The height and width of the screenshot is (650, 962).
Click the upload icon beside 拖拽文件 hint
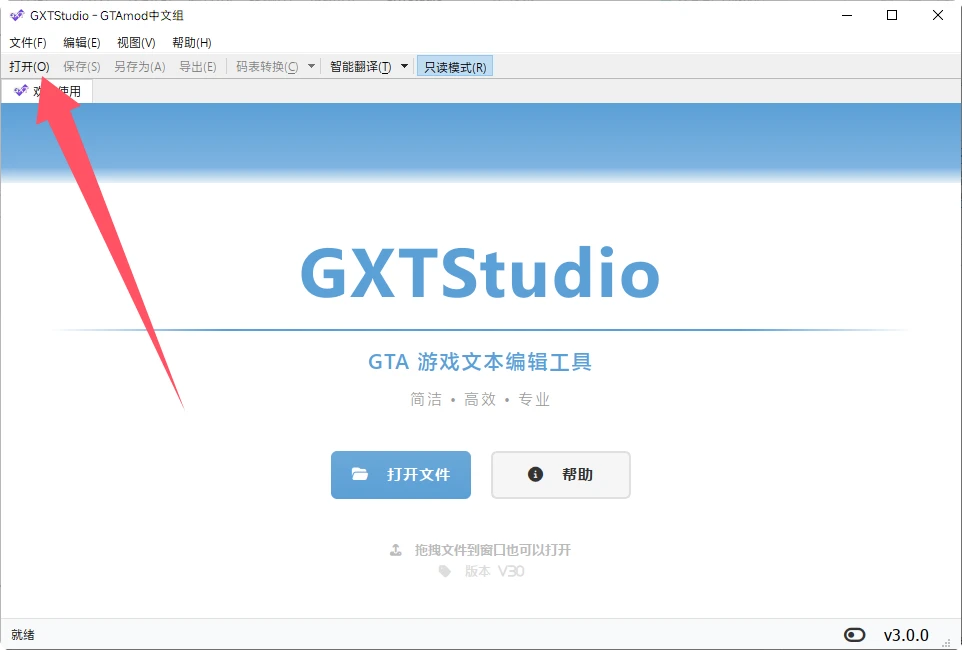point(396,550)
